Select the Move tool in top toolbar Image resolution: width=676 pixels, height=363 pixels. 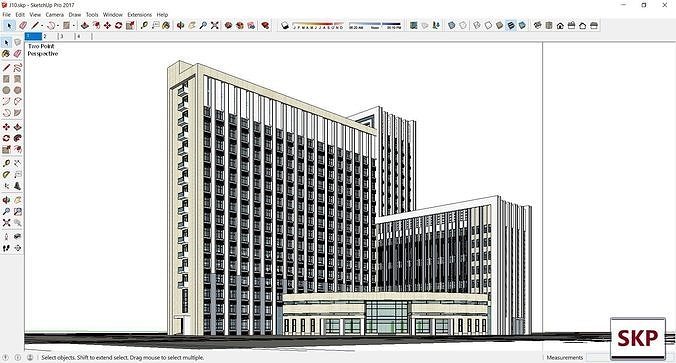pyautogui.click(x=107, y=25)
